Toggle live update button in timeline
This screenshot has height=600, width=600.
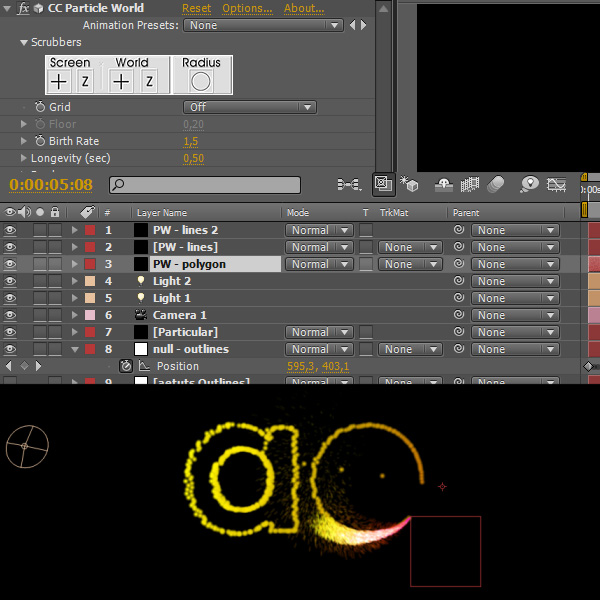tap(383, 184)
